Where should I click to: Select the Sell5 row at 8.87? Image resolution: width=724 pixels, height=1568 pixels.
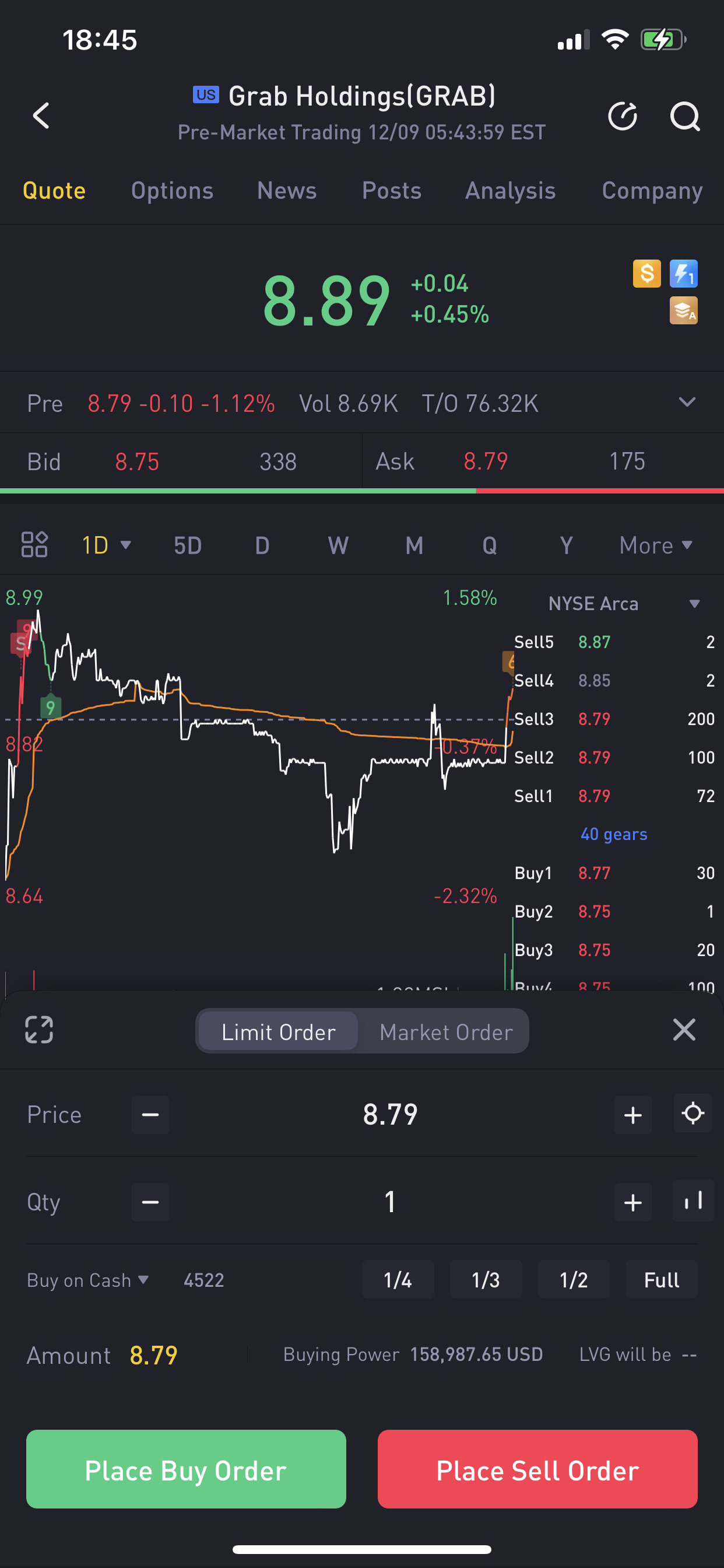pos(614,642)
